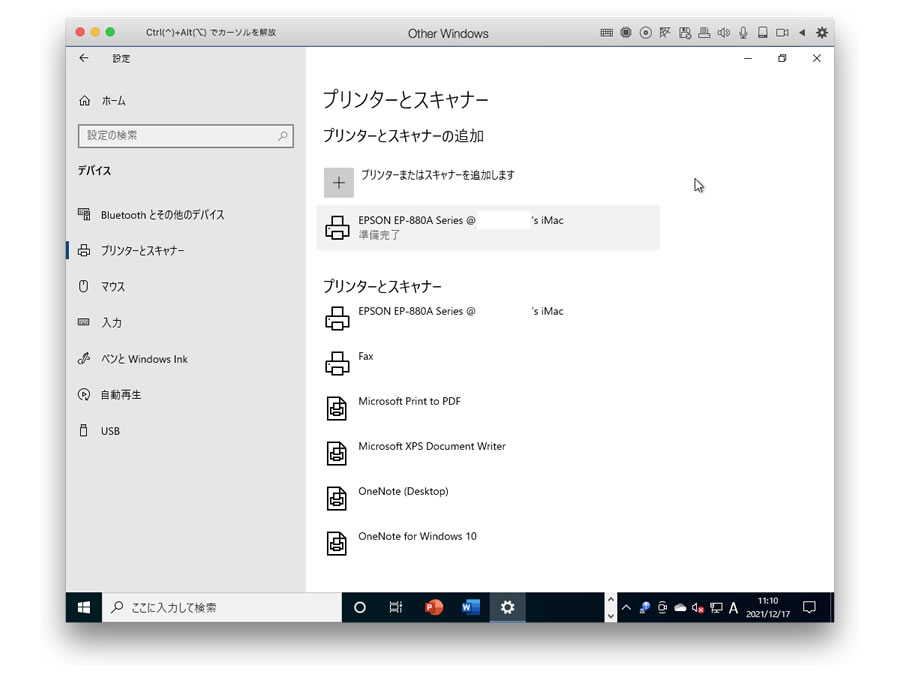Click the network web icon in VM toolbar
Screen dimensions: 900x675
[665, 33]
